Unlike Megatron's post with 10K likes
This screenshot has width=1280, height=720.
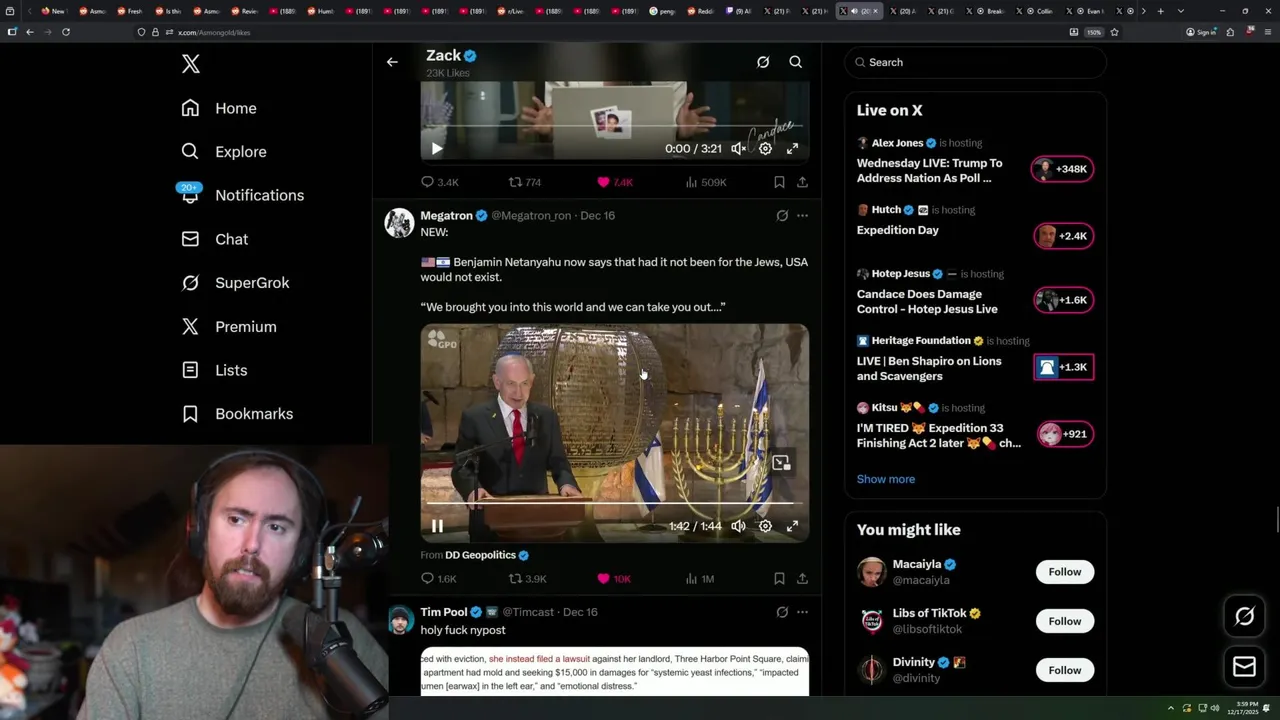tap(614, 579)
